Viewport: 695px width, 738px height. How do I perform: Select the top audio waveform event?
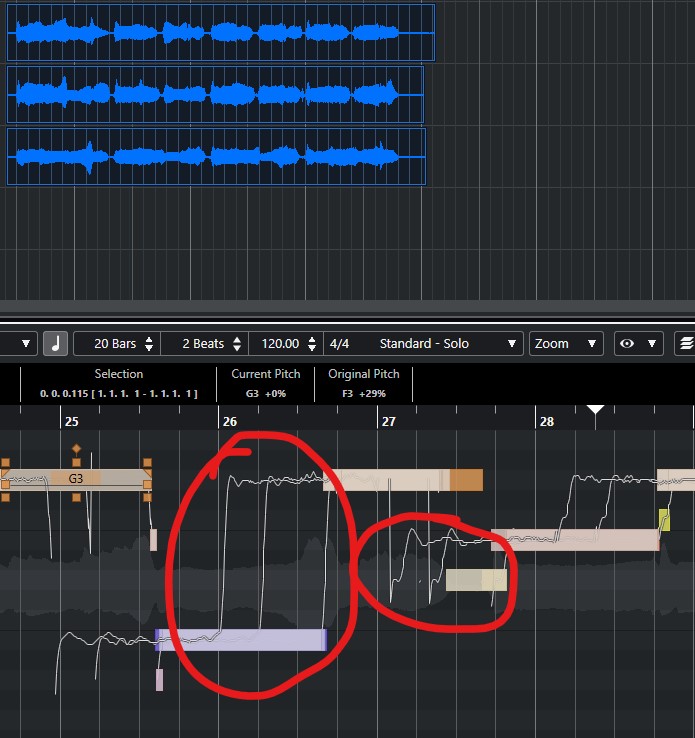221,32
